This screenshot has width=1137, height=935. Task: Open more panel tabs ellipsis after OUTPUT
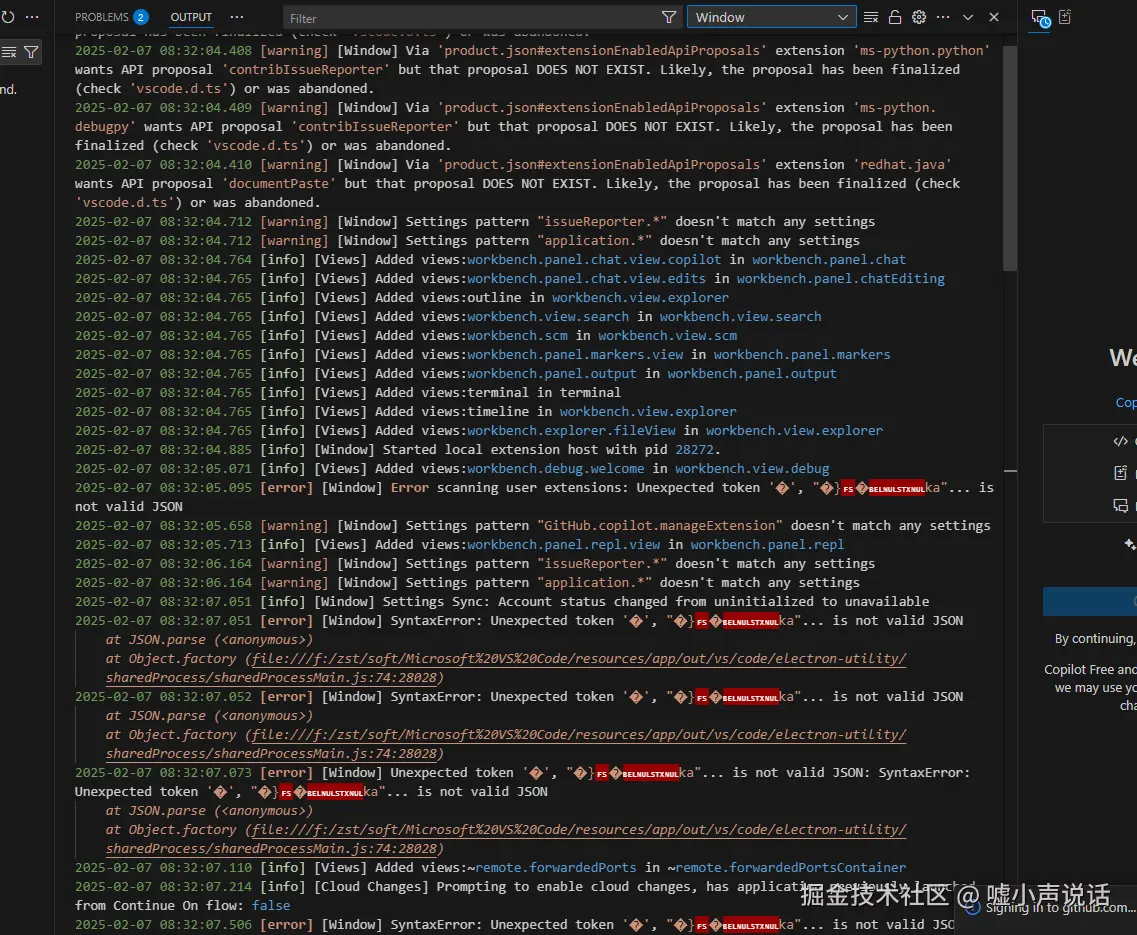coord(237,17)
